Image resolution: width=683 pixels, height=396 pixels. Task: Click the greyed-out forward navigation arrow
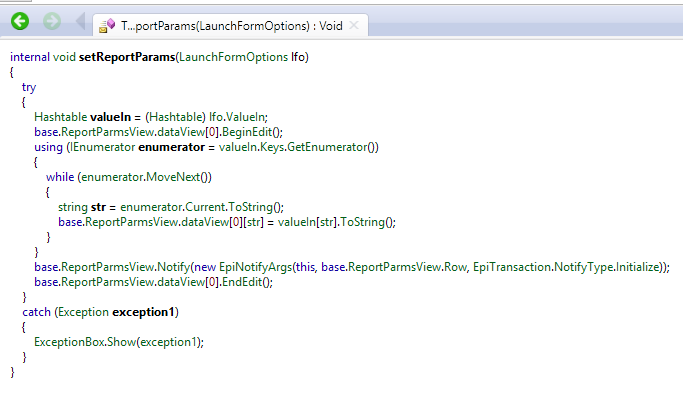[52, 21]
